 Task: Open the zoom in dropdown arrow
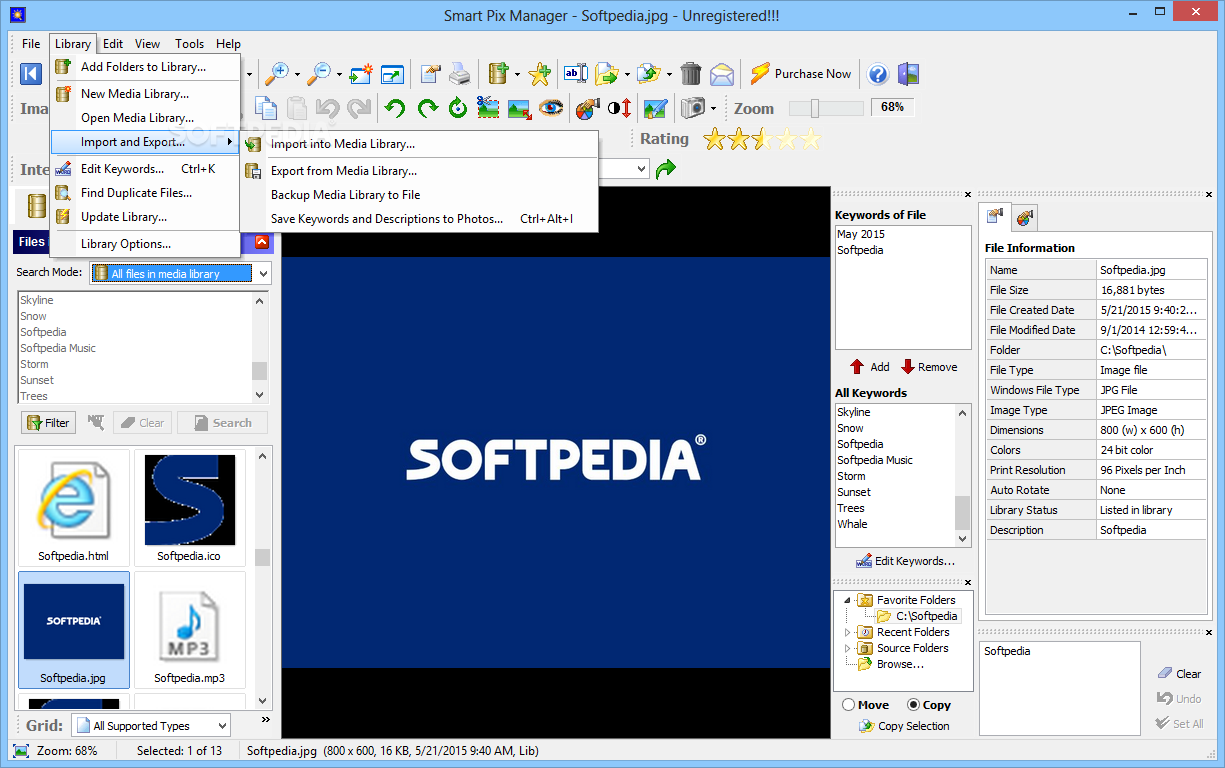click(x=297, y=74)
